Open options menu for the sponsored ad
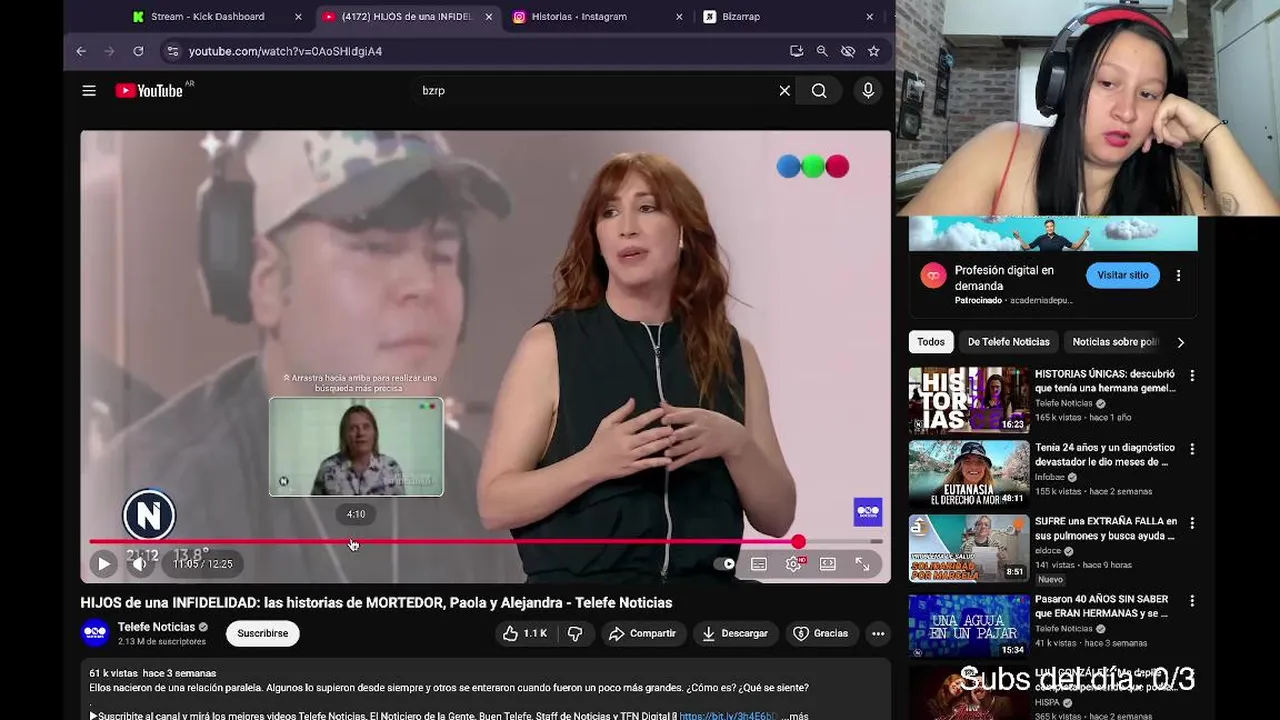Viewport: 1280px width, 720px height. (x=1178, y=276)
